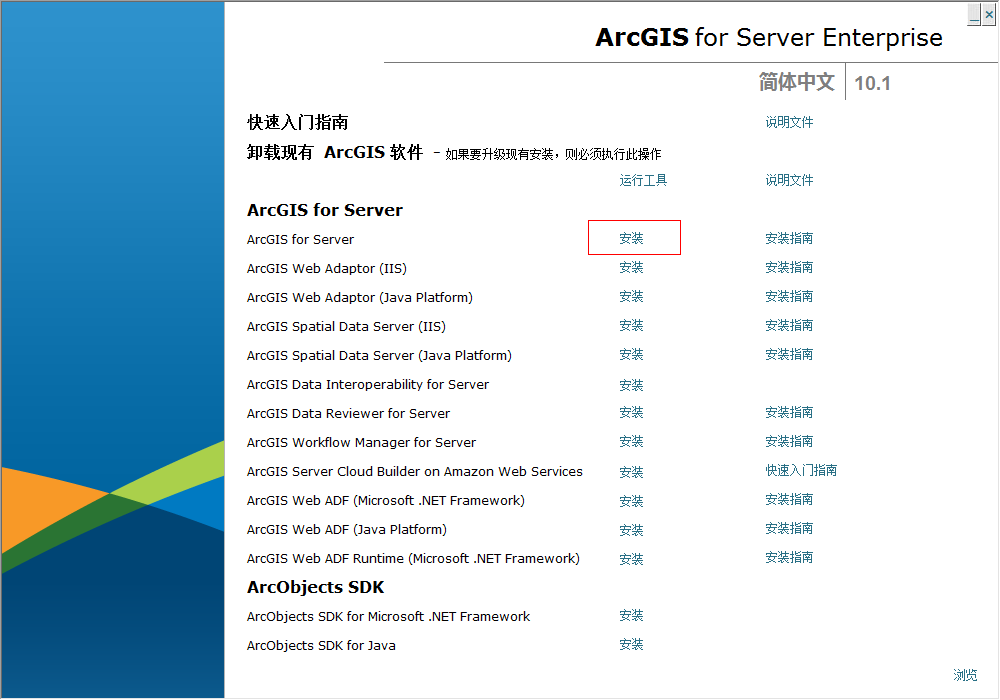1000x700 pixels.
Task: Install ArcGIS for Server via 安装 link
Action: 631,238
